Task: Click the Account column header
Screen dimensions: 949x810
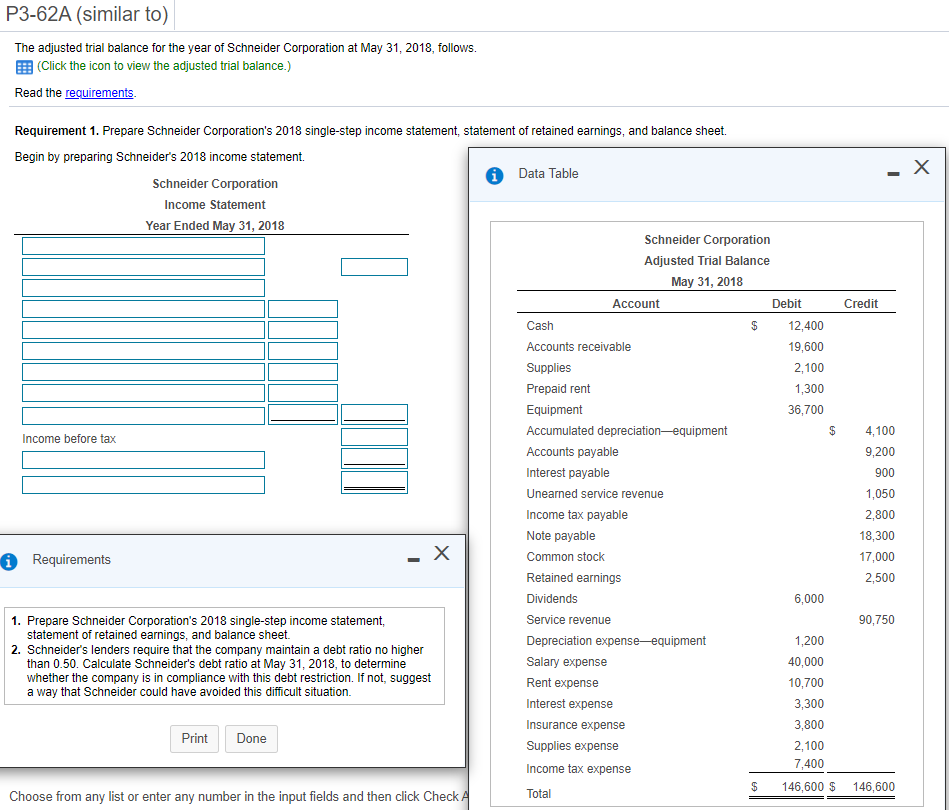Action: [x=635, y=304]
